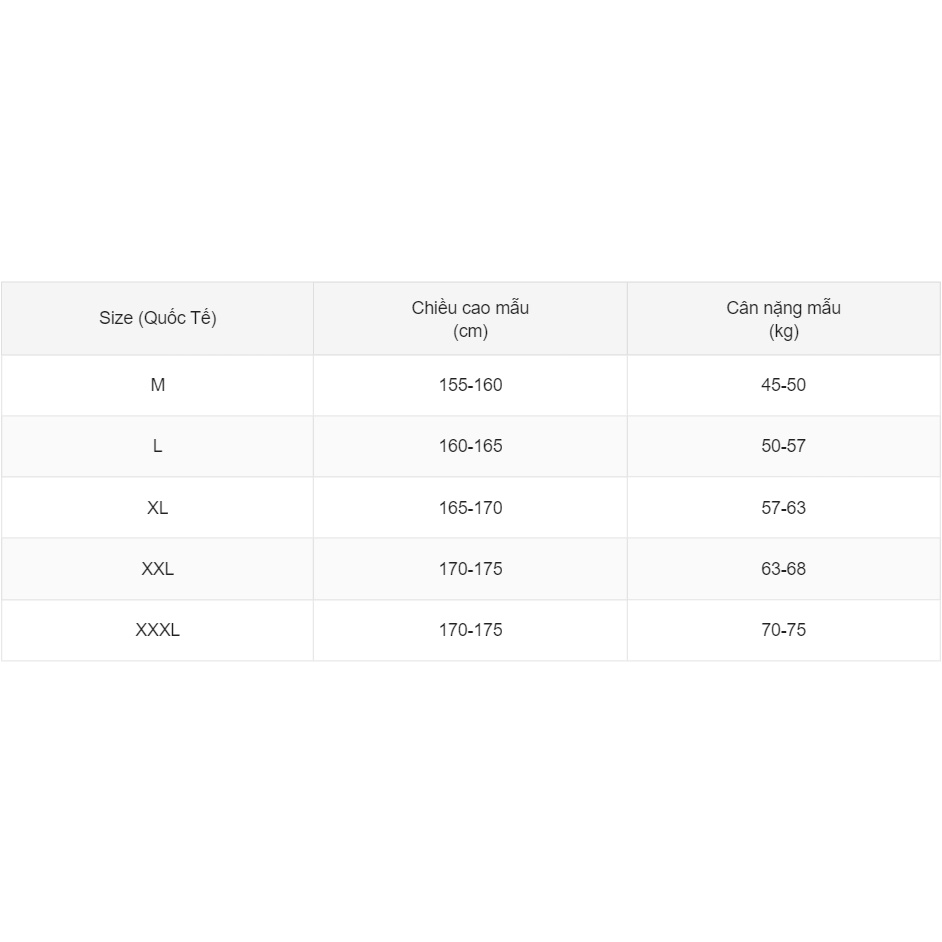This screenshot has height=942, width=942.
Task: Click the (cm) unit label
Action: [470, 332]
